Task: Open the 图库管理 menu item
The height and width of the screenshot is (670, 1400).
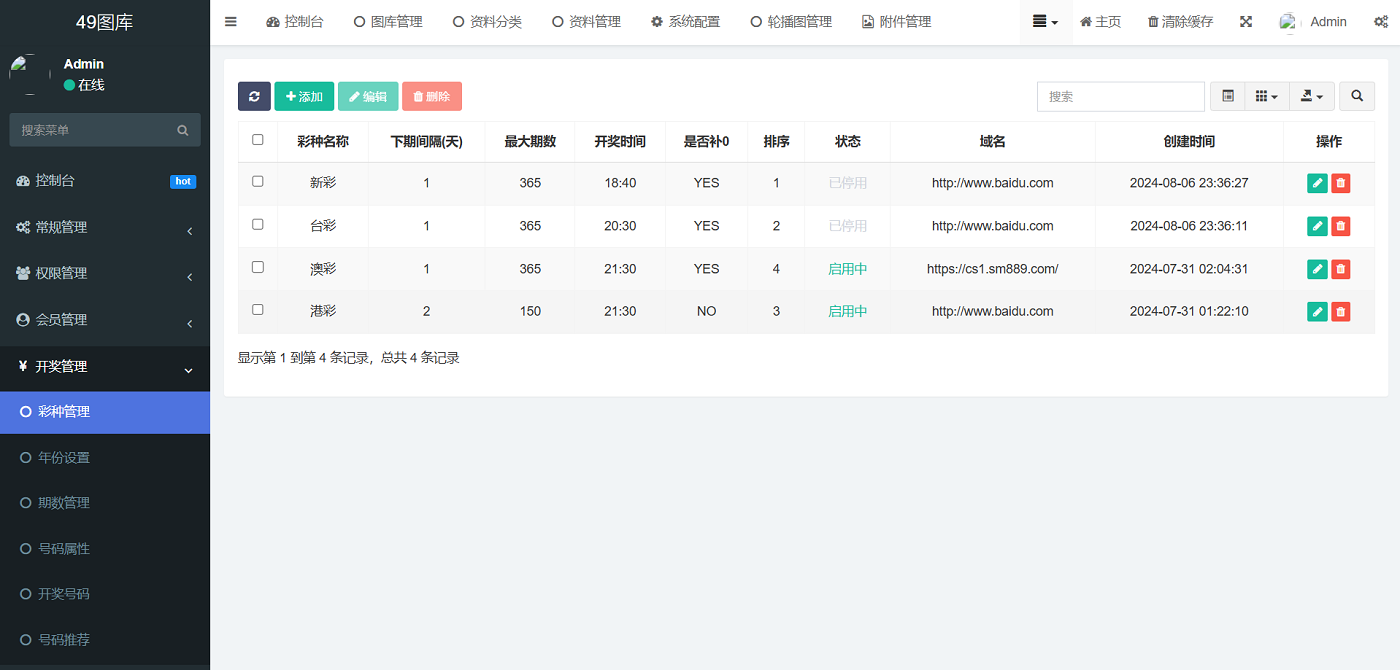Action: point(388,21)
